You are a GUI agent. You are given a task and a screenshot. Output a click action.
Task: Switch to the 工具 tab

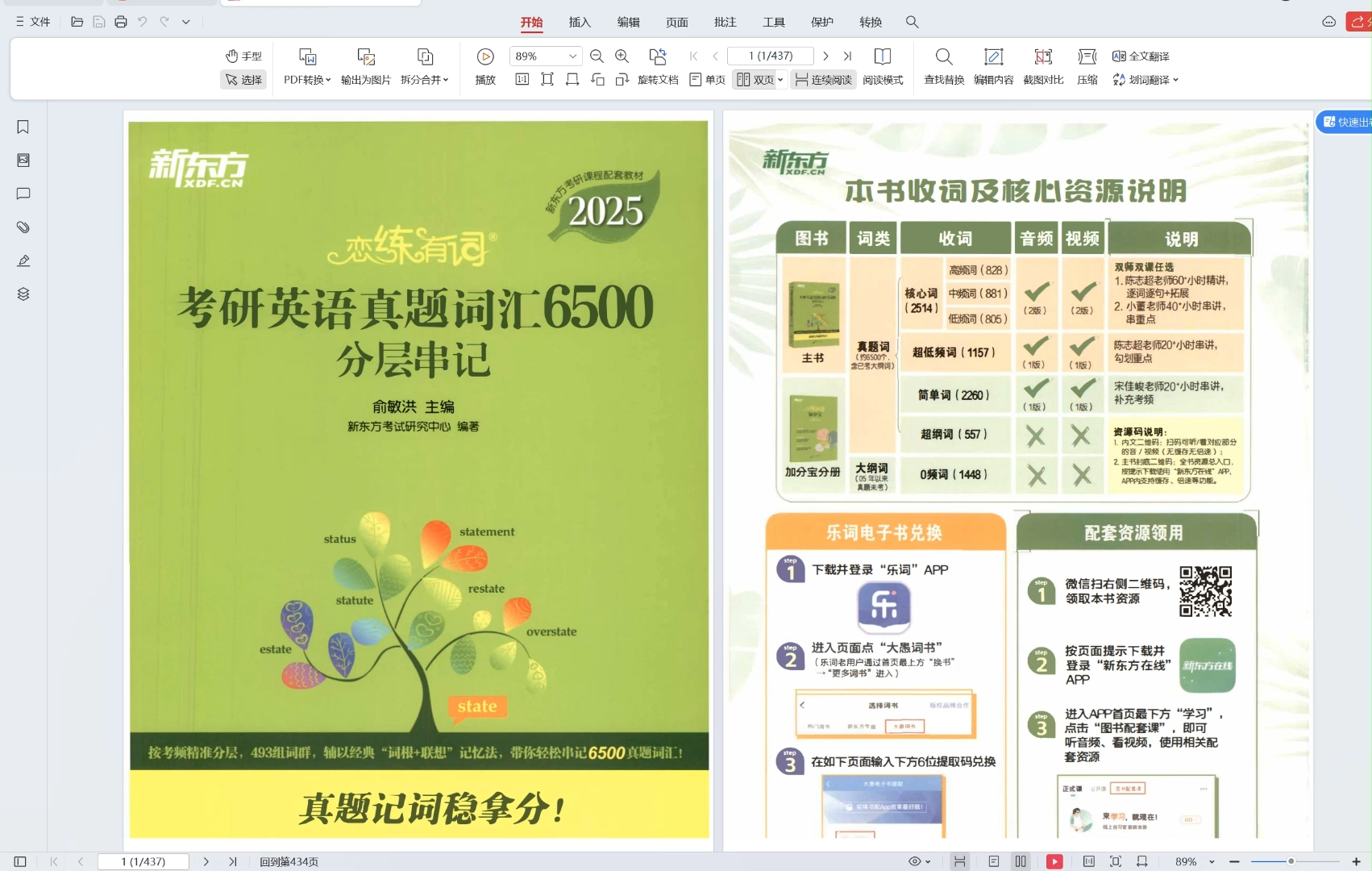pyautogui.click(x=773, y=22)
